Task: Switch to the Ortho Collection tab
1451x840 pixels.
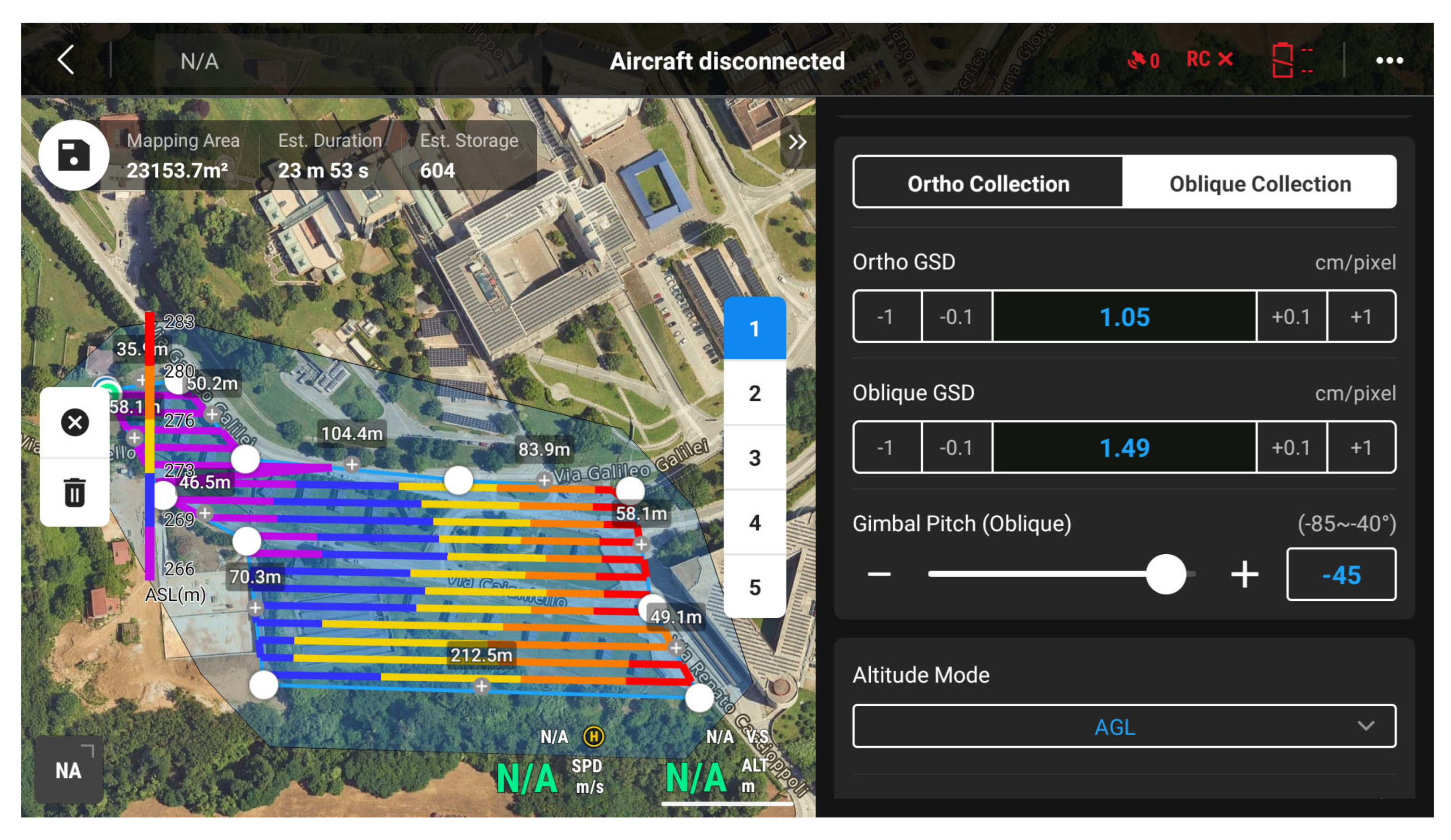Action: click(x=988, y=184)
